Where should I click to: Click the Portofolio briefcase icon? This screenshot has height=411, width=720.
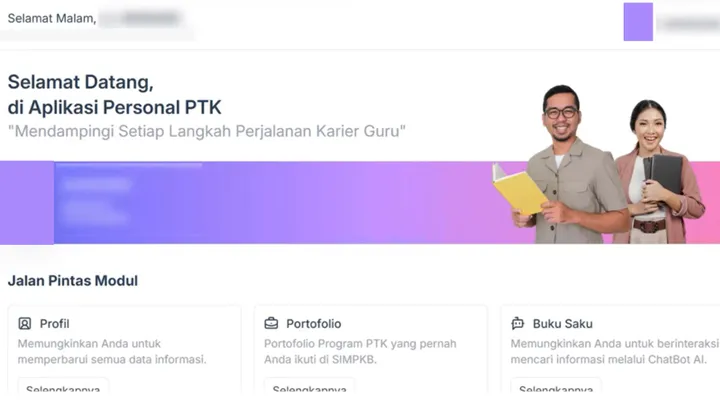[x=271, y=324]
